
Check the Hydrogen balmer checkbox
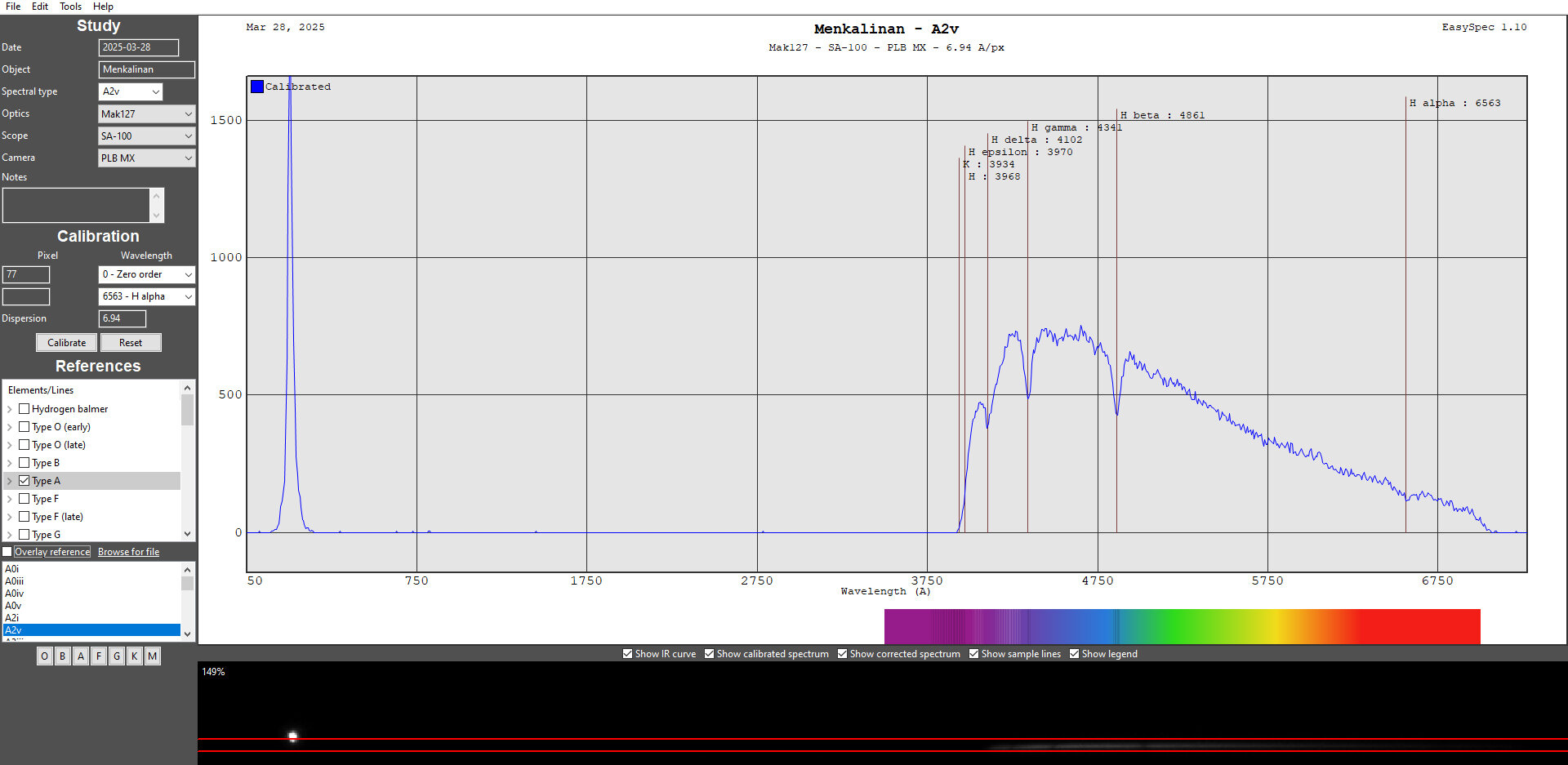coord(24,409)
